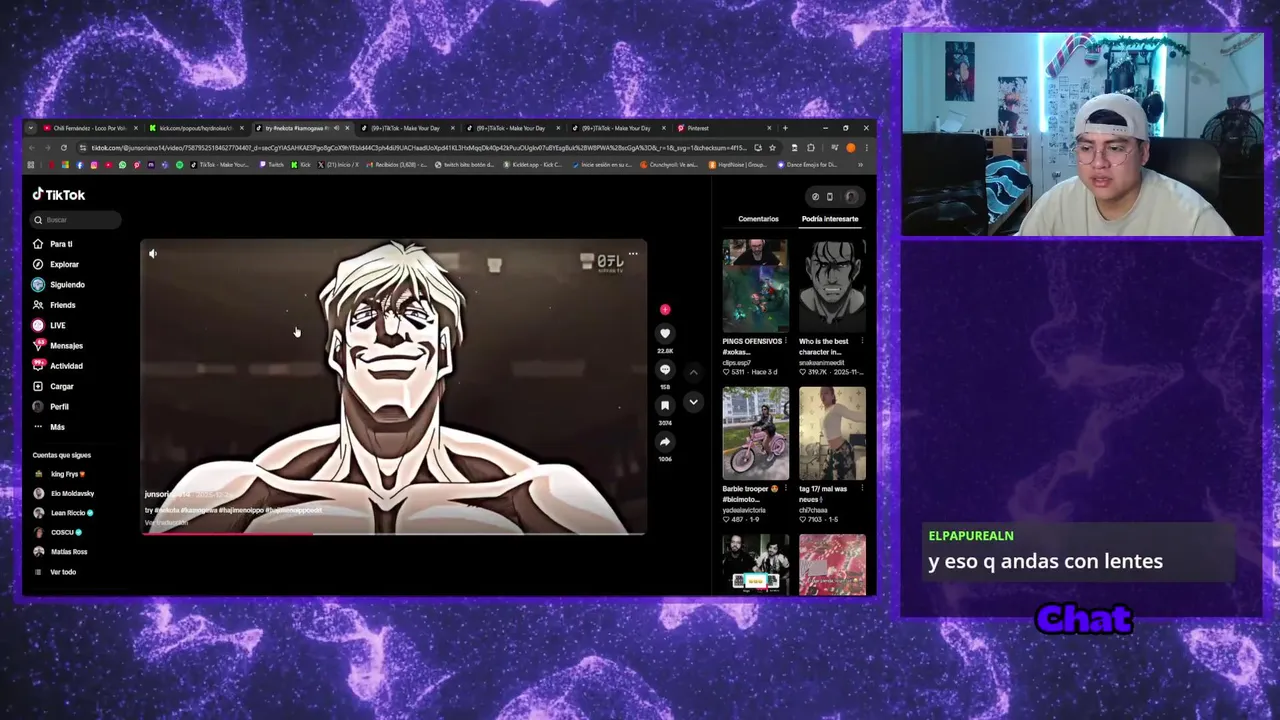Like the video with heart icon

coord(665,333)
